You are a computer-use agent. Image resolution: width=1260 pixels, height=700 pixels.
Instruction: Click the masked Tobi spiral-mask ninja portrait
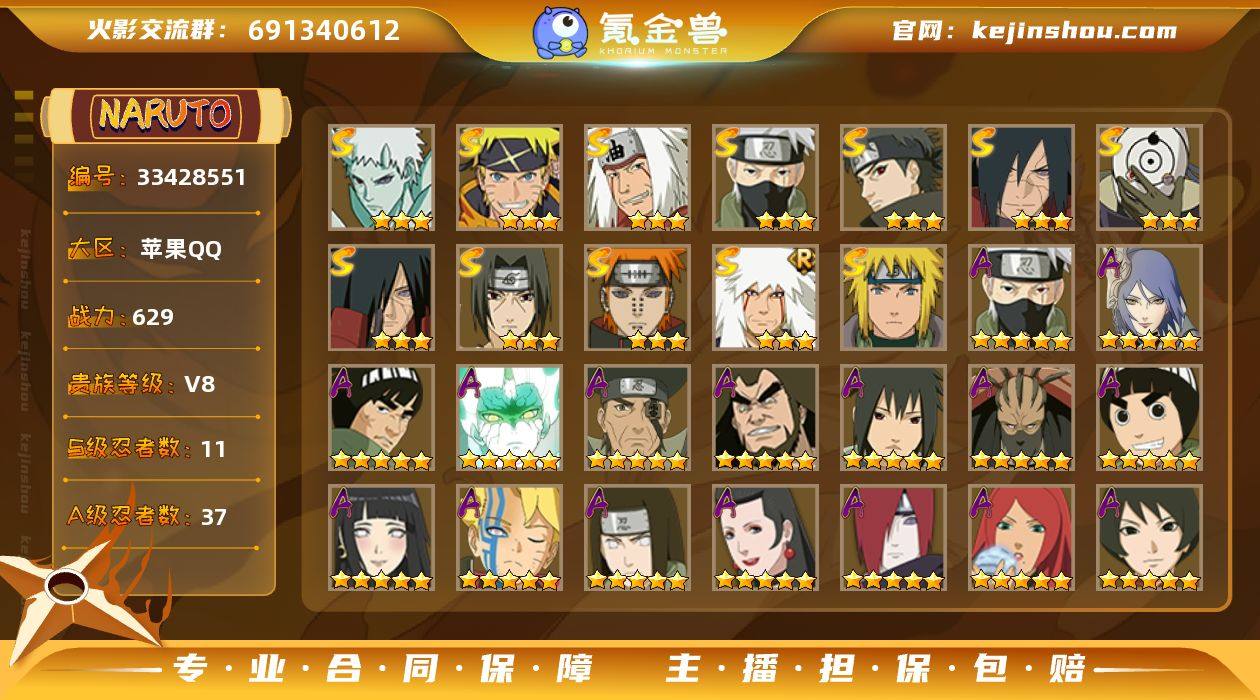1150,178
